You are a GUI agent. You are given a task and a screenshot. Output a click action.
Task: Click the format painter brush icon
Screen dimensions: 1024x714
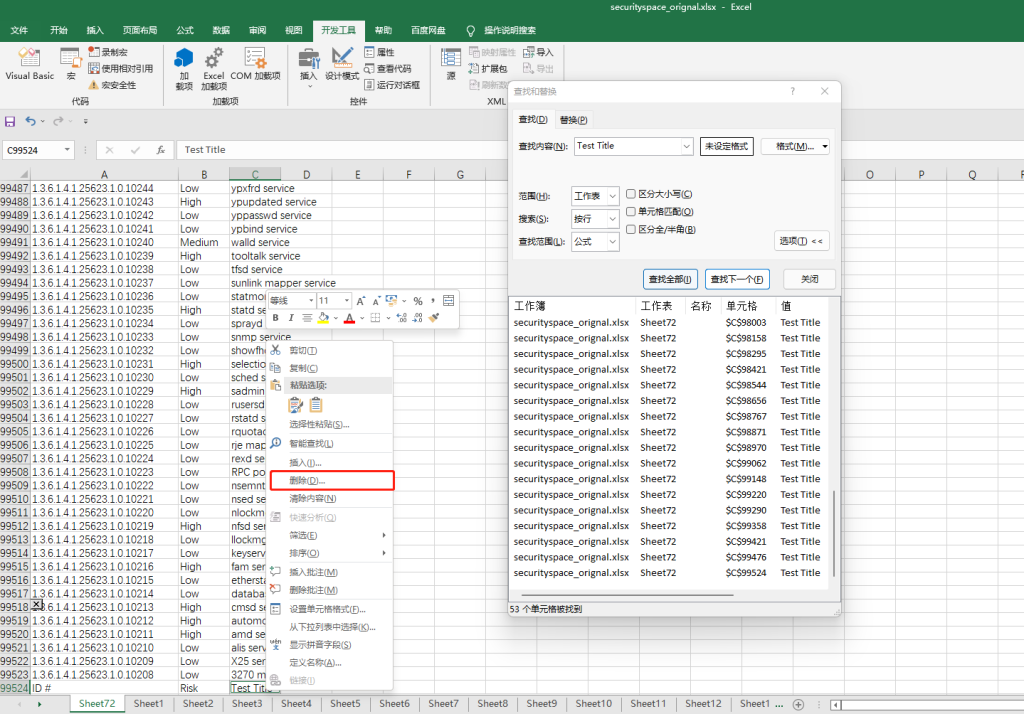click(x=434, y=318)
